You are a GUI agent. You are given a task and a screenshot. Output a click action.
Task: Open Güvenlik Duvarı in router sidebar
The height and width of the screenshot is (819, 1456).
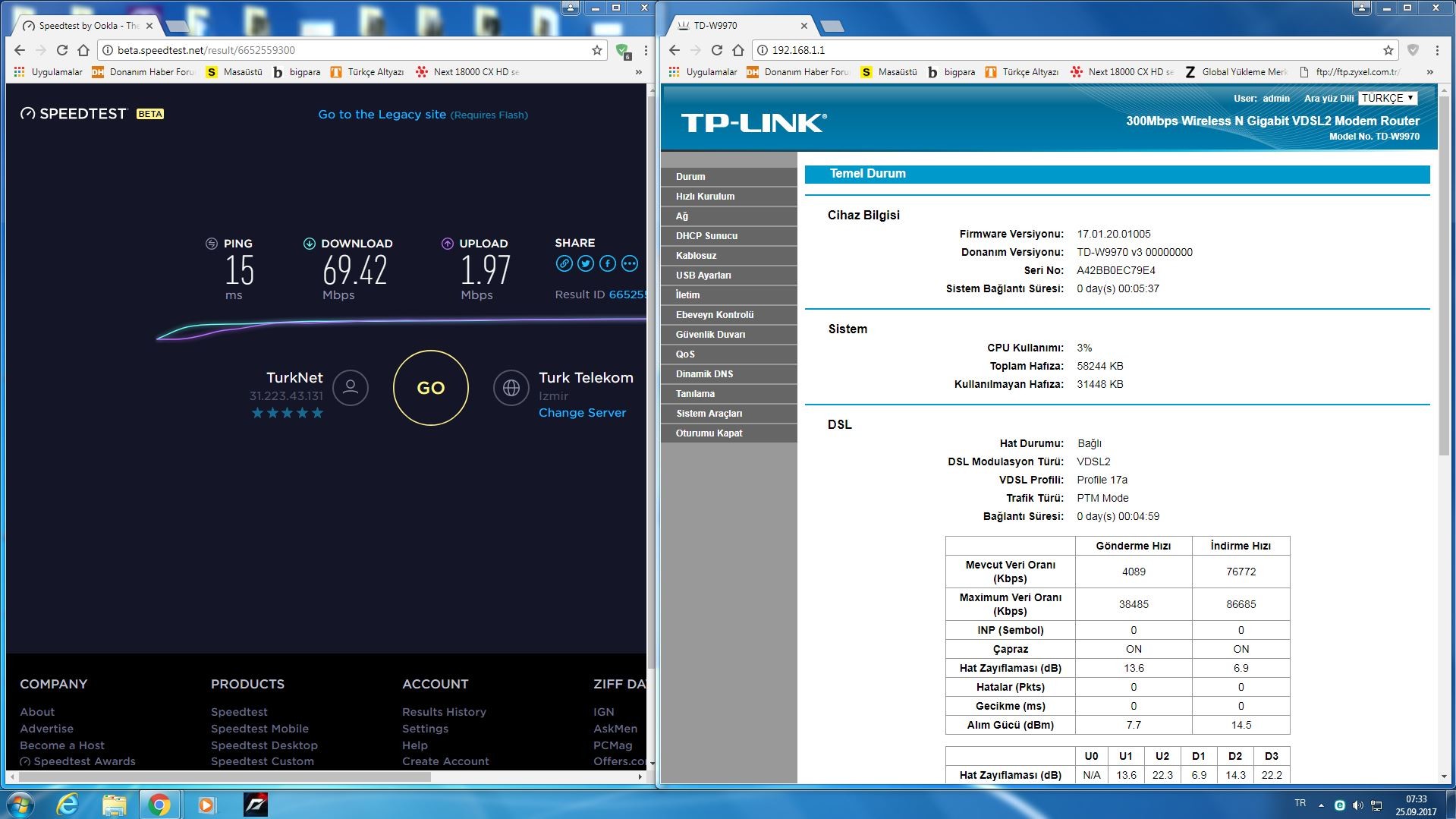pos(728,335)
